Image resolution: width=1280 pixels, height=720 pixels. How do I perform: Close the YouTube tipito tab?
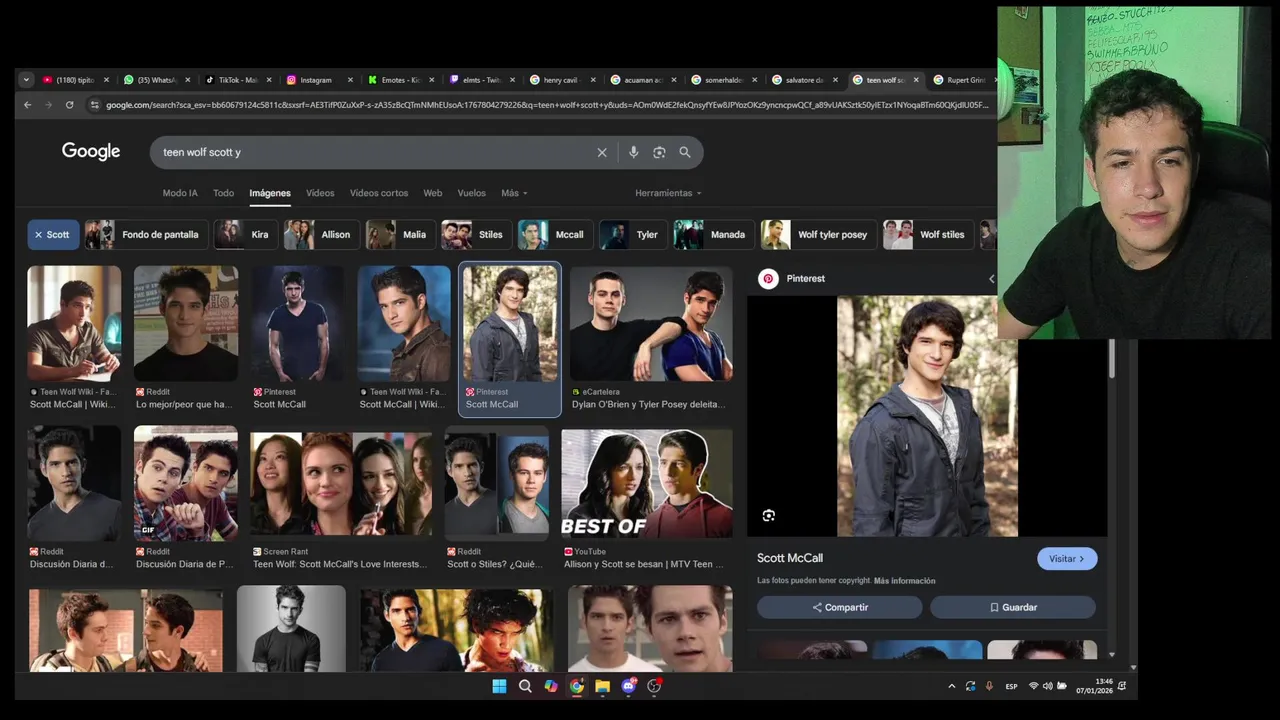coord(106,80)
